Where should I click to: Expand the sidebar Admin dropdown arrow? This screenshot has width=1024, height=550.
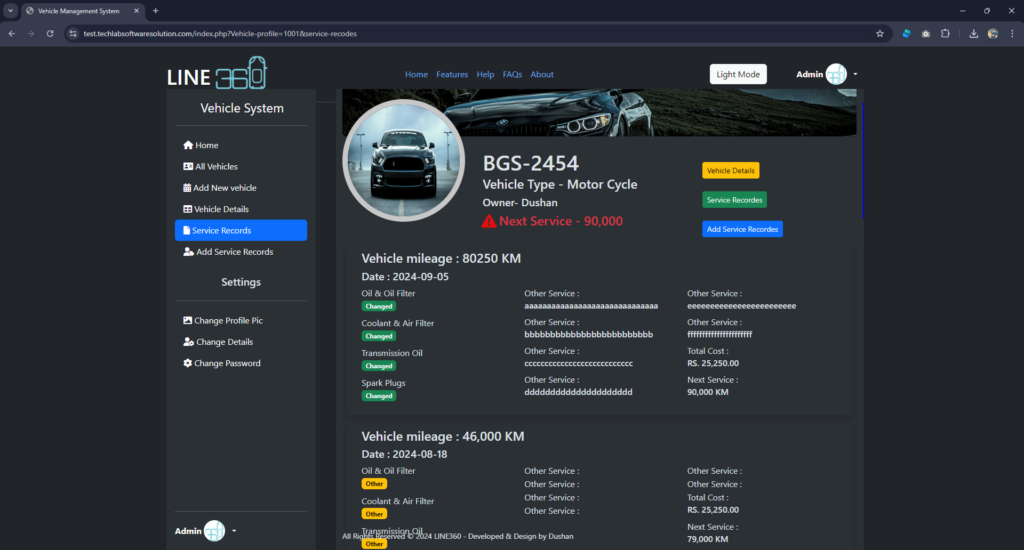tap(234, 531)
